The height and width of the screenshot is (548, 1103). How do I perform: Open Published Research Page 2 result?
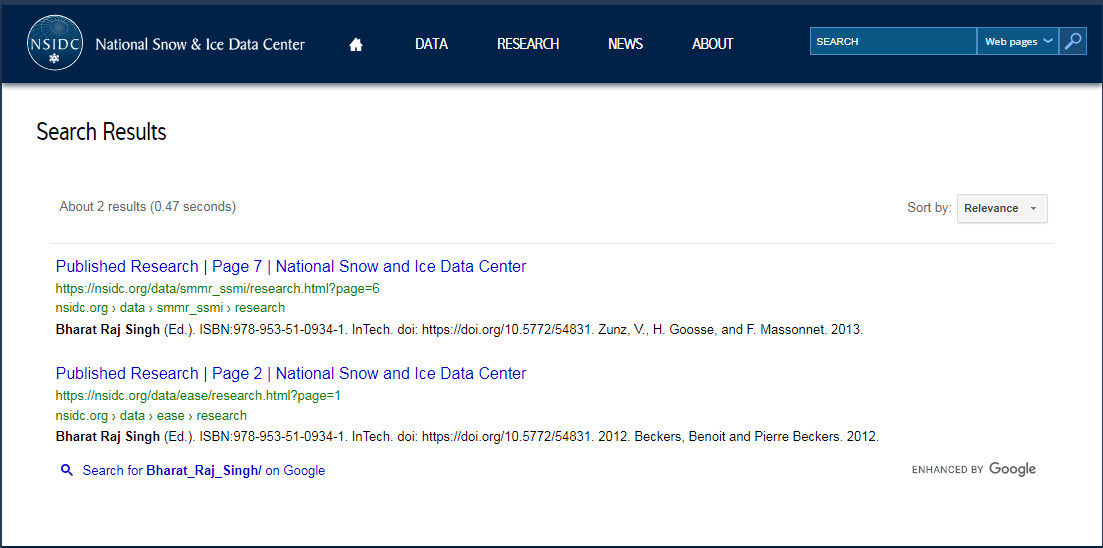291,374
